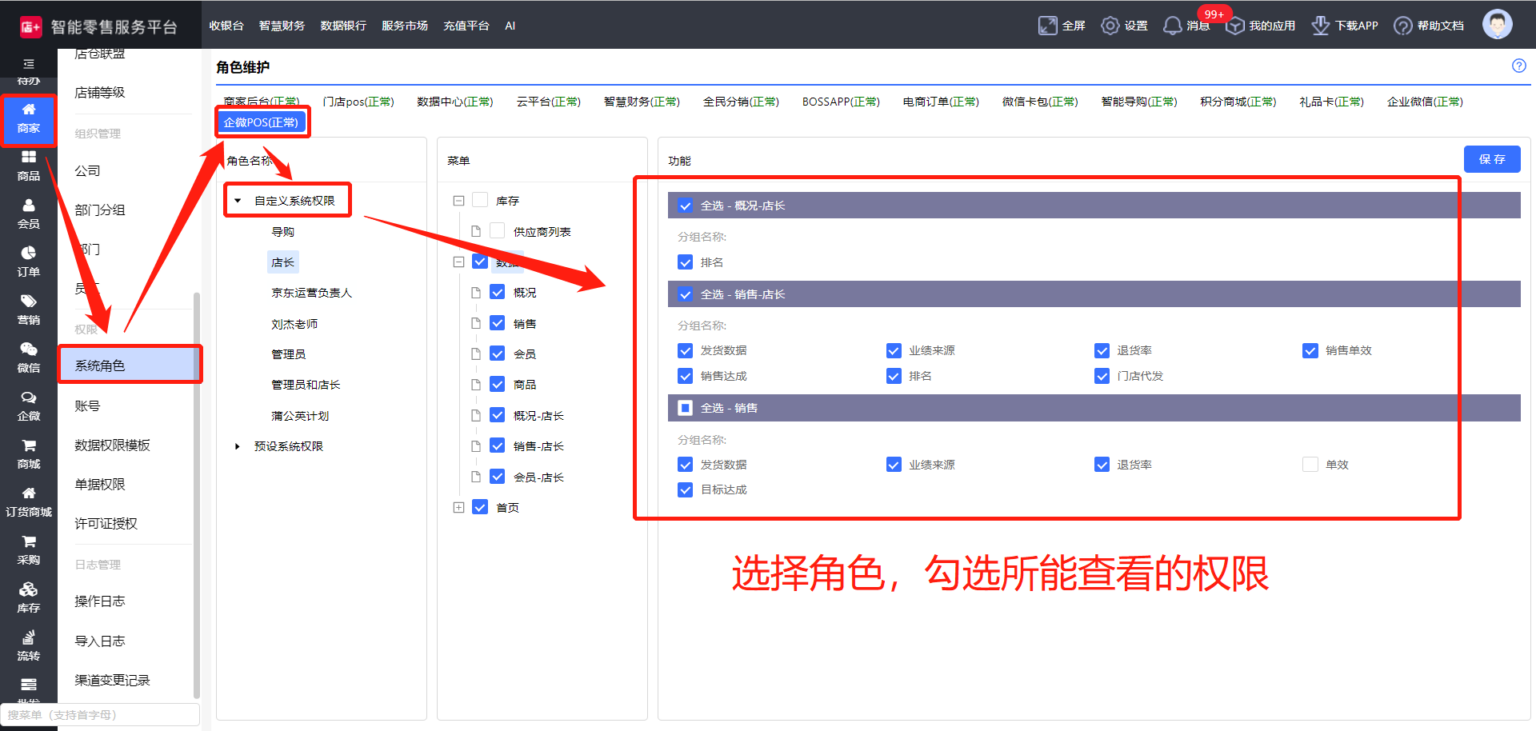
Task: Check 供应商列表 checkbox
Action: 497,231
